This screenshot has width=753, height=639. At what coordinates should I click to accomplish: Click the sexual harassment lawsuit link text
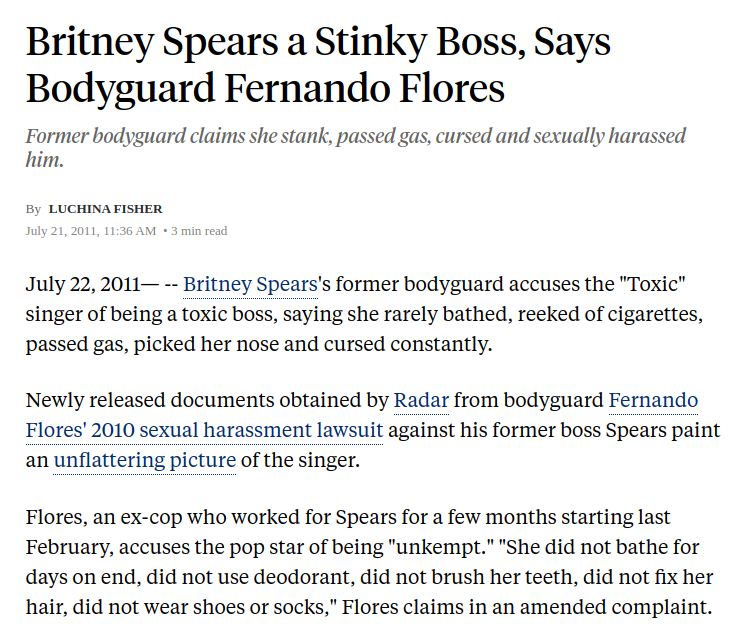tap(261, 430)
